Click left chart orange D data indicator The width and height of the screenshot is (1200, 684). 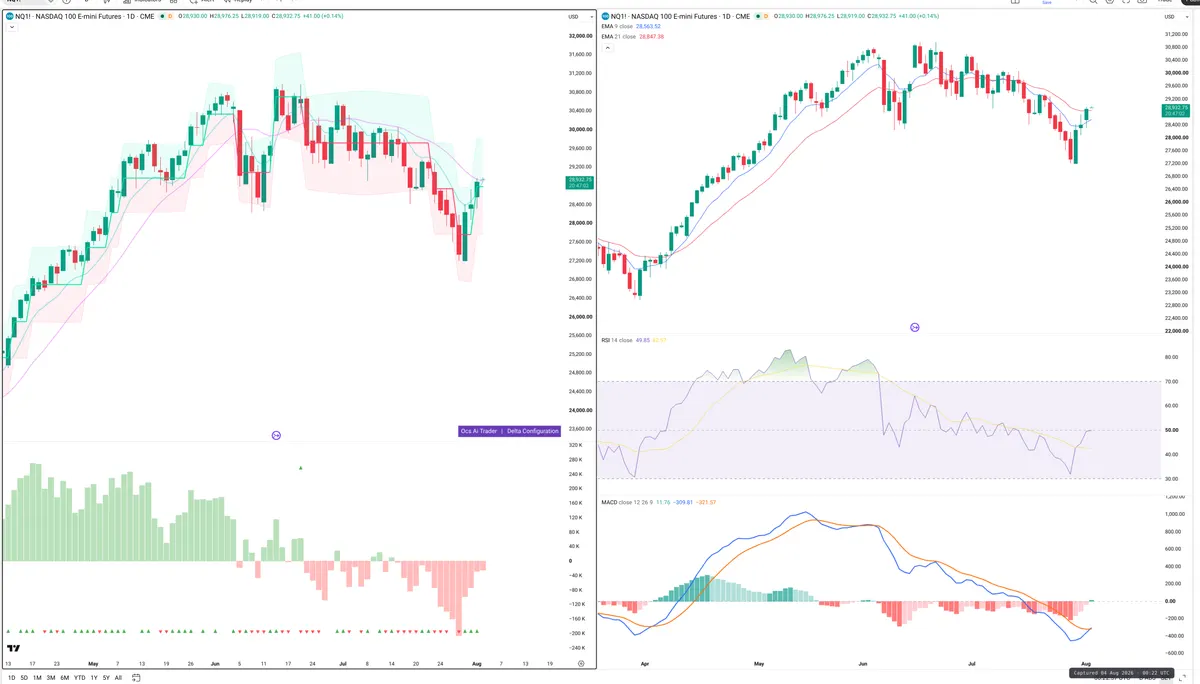(170, 17)
